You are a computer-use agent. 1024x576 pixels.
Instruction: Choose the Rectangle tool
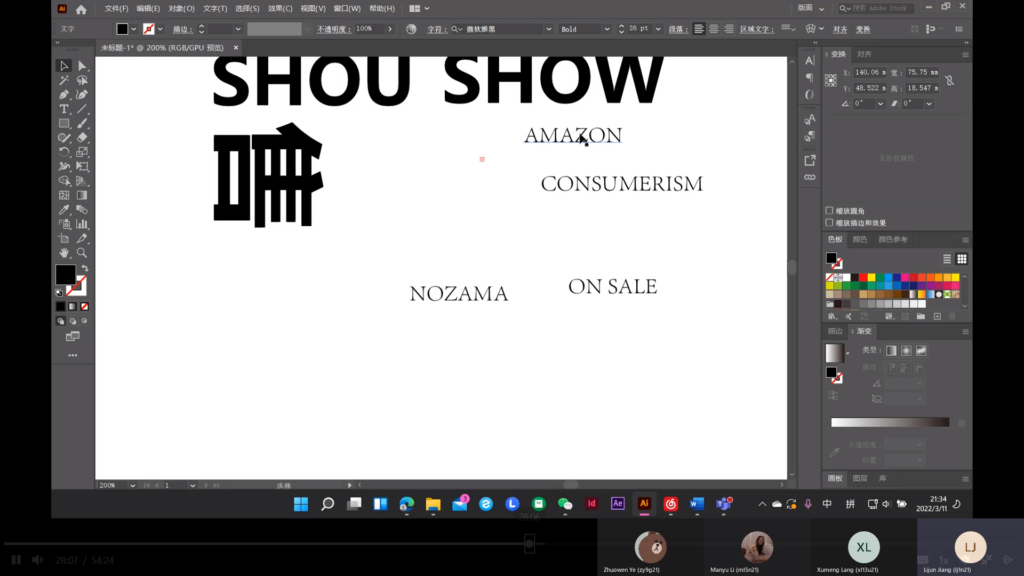(64, 123)
